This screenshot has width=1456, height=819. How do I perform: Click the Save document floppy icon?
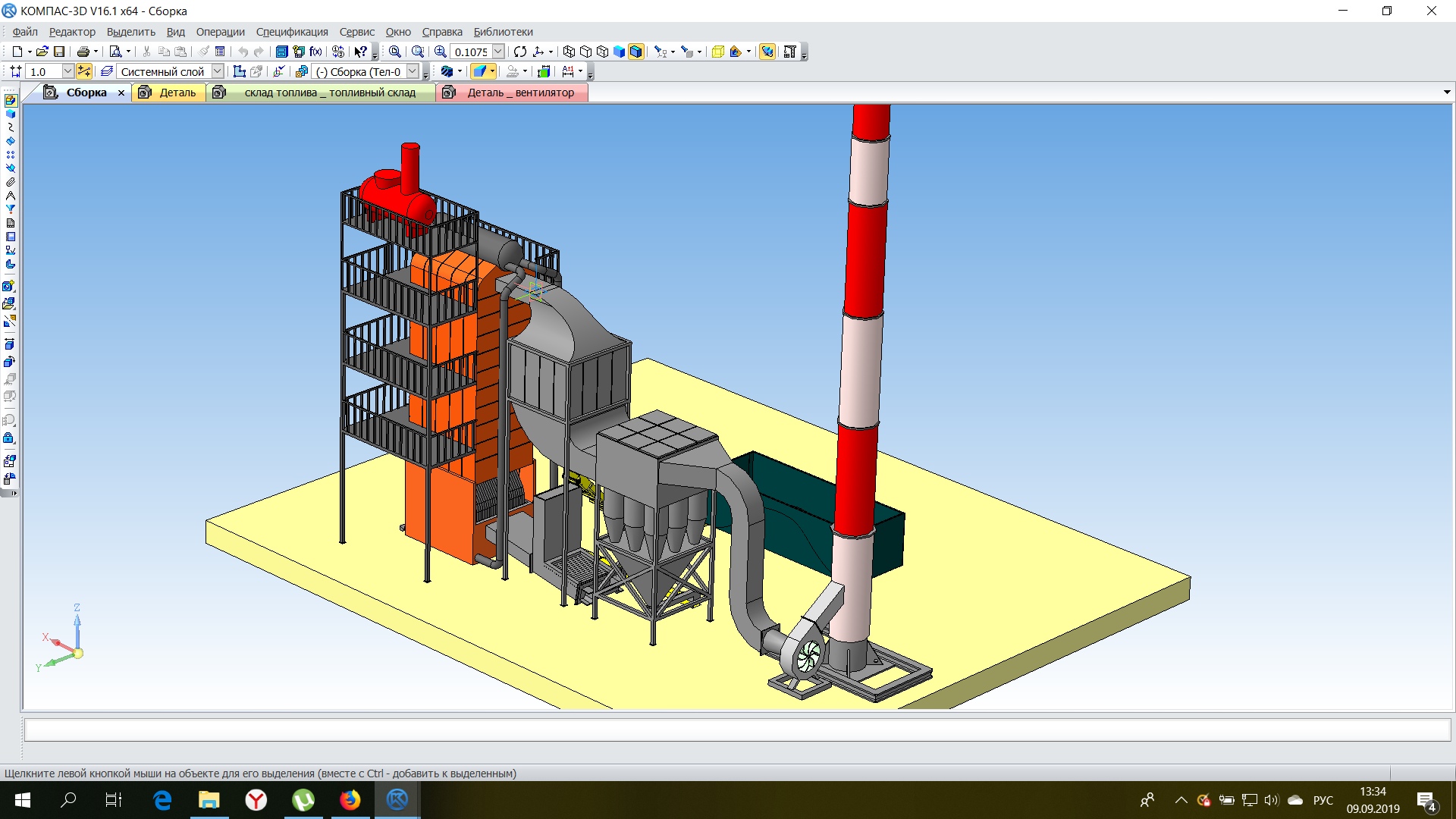click(x=59, y=52)
